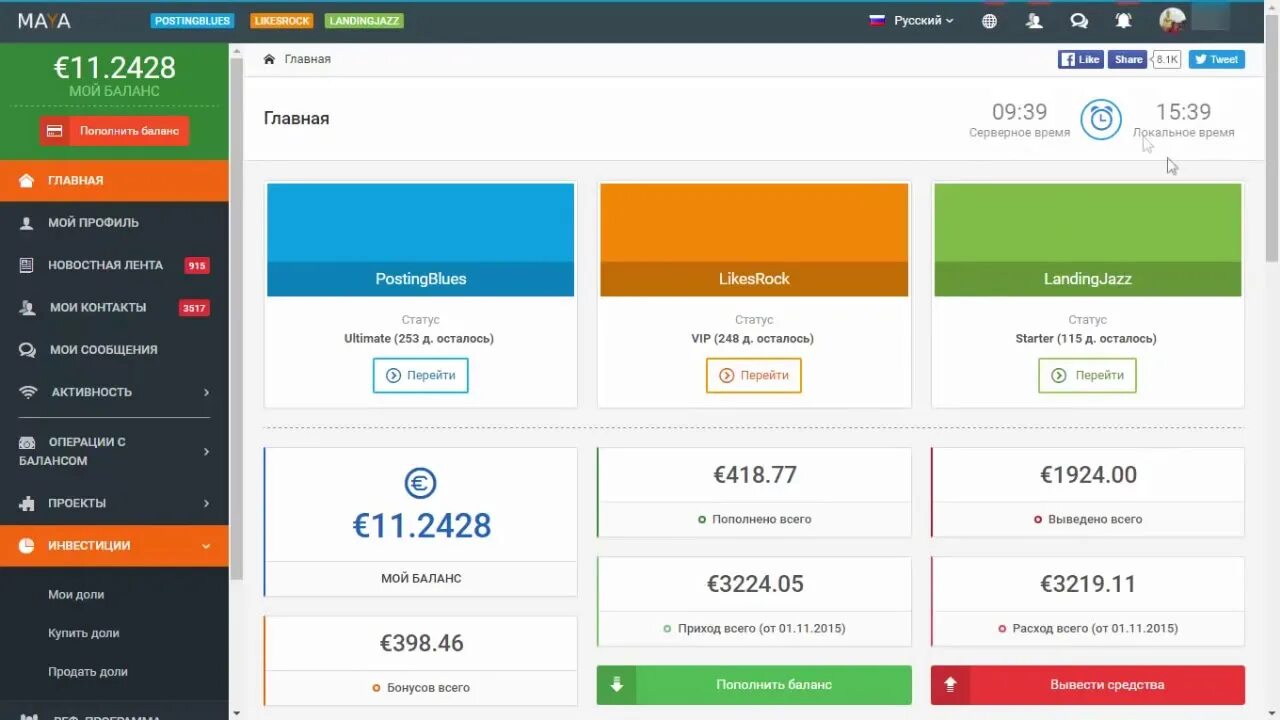Click the pie chart icon beside ИНВЕСТИЦИИ

point(28,546)
